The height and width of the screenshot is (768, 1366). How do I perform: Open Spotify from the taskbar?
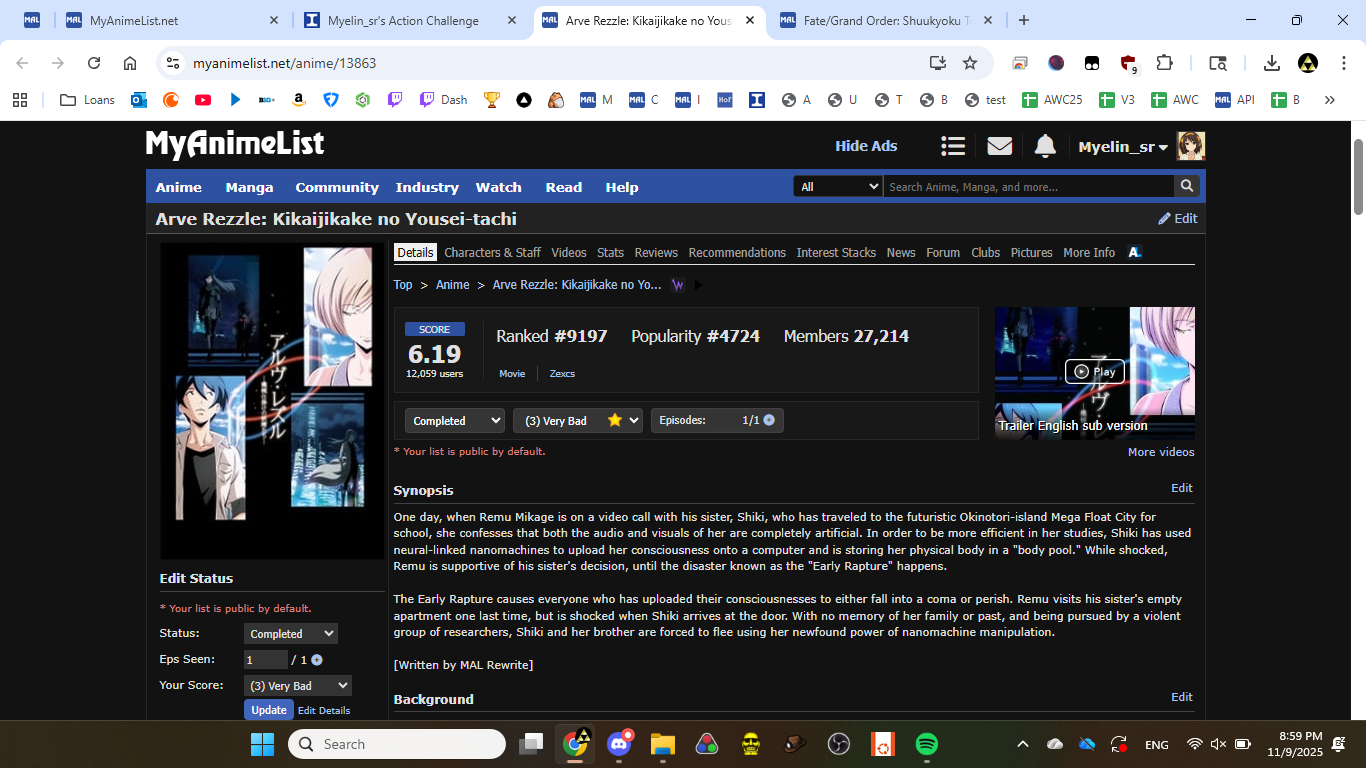927,744
